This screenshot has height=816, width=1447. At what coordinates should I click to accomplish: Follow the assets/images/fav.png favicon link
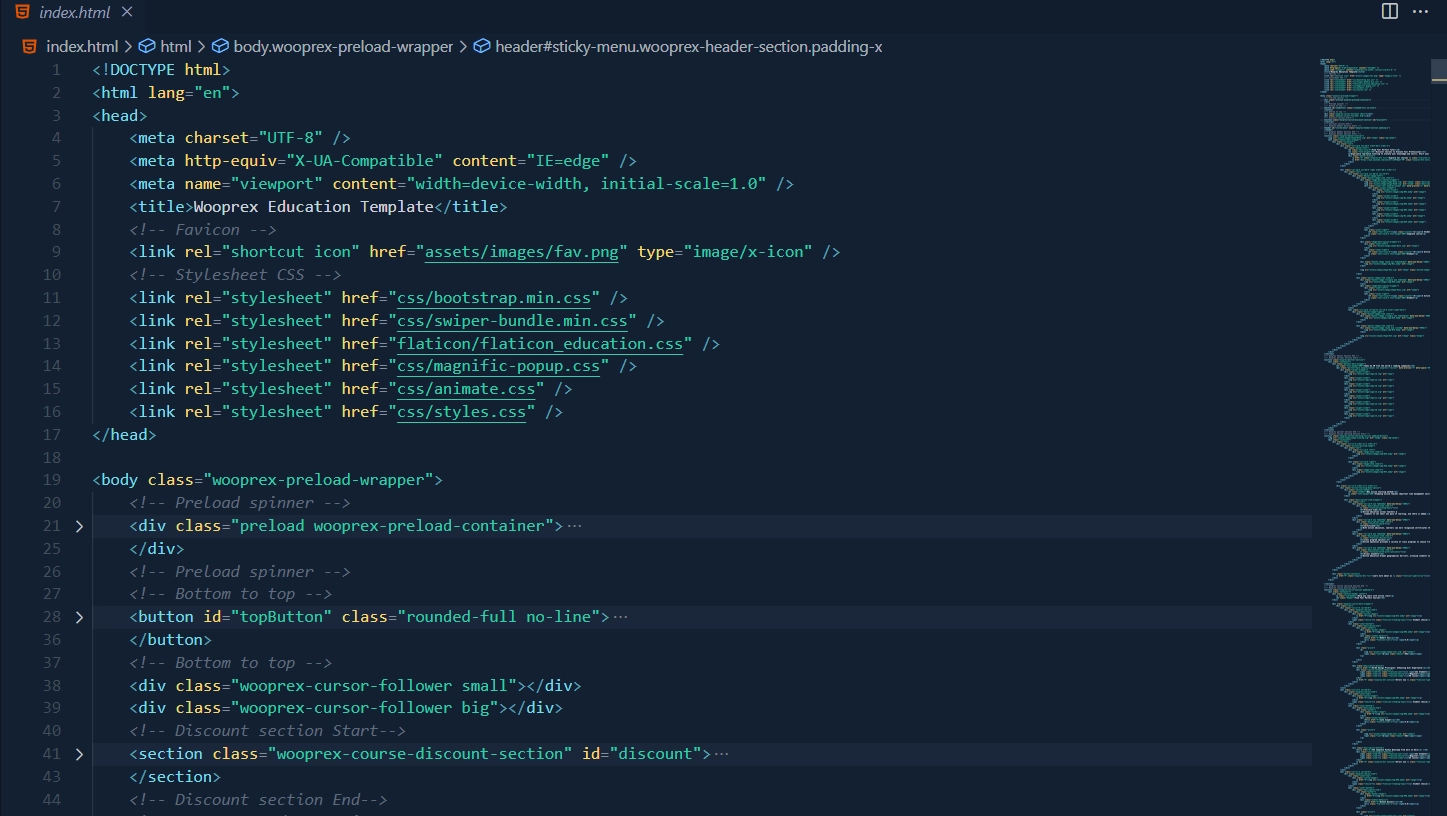(521, 251)
